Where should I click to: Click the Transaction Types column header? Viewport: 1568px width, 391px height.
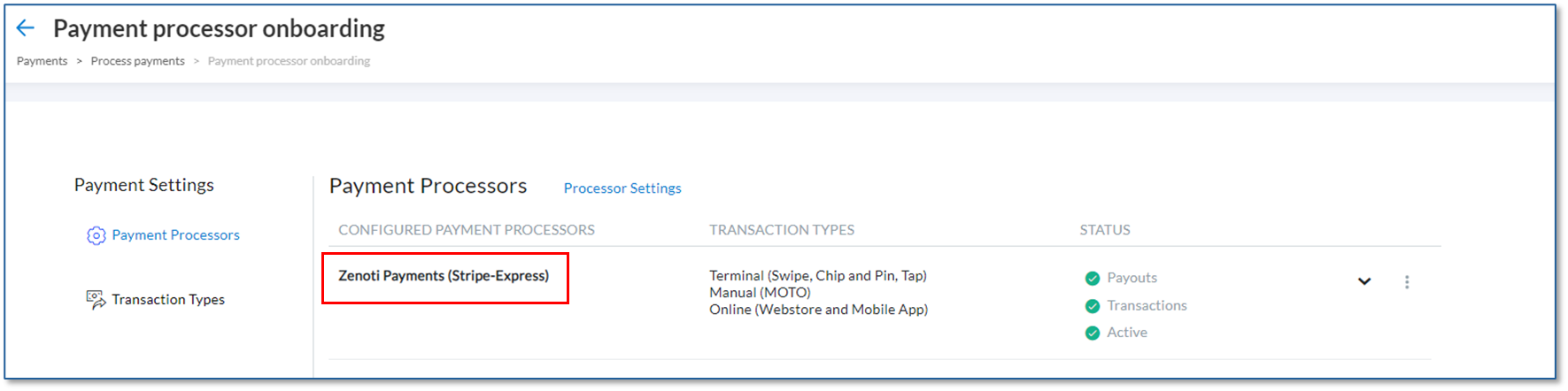[782, 230]
